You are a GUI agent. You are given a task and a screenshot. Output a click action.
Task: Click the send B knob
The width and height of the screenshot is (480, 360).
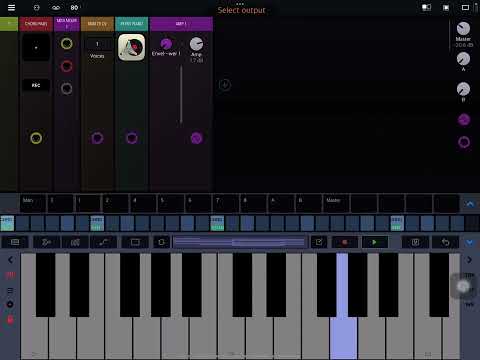point(463,89)
